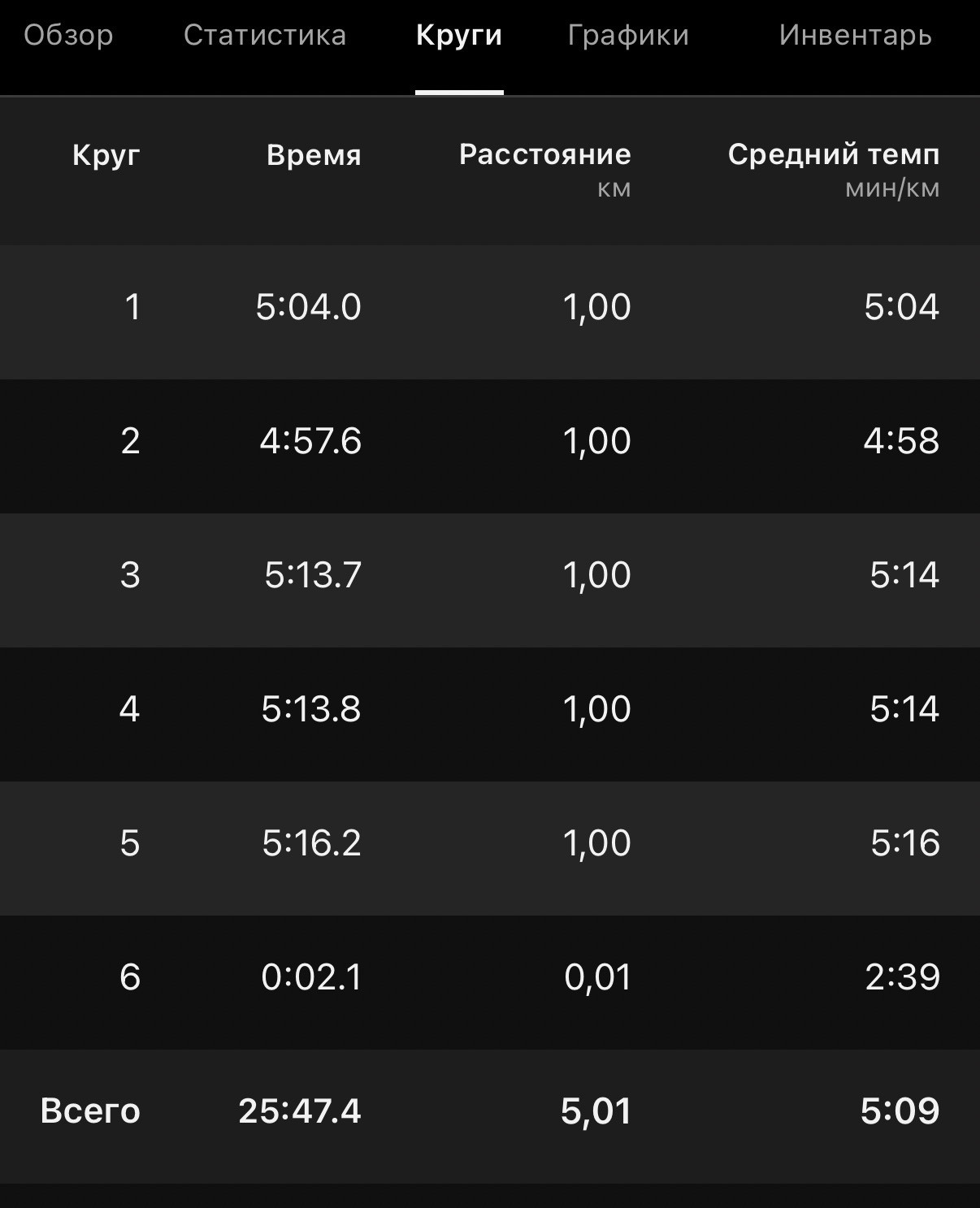Tap the total time 25:47.4
980x1208 pixels.
click(300, 1111)
